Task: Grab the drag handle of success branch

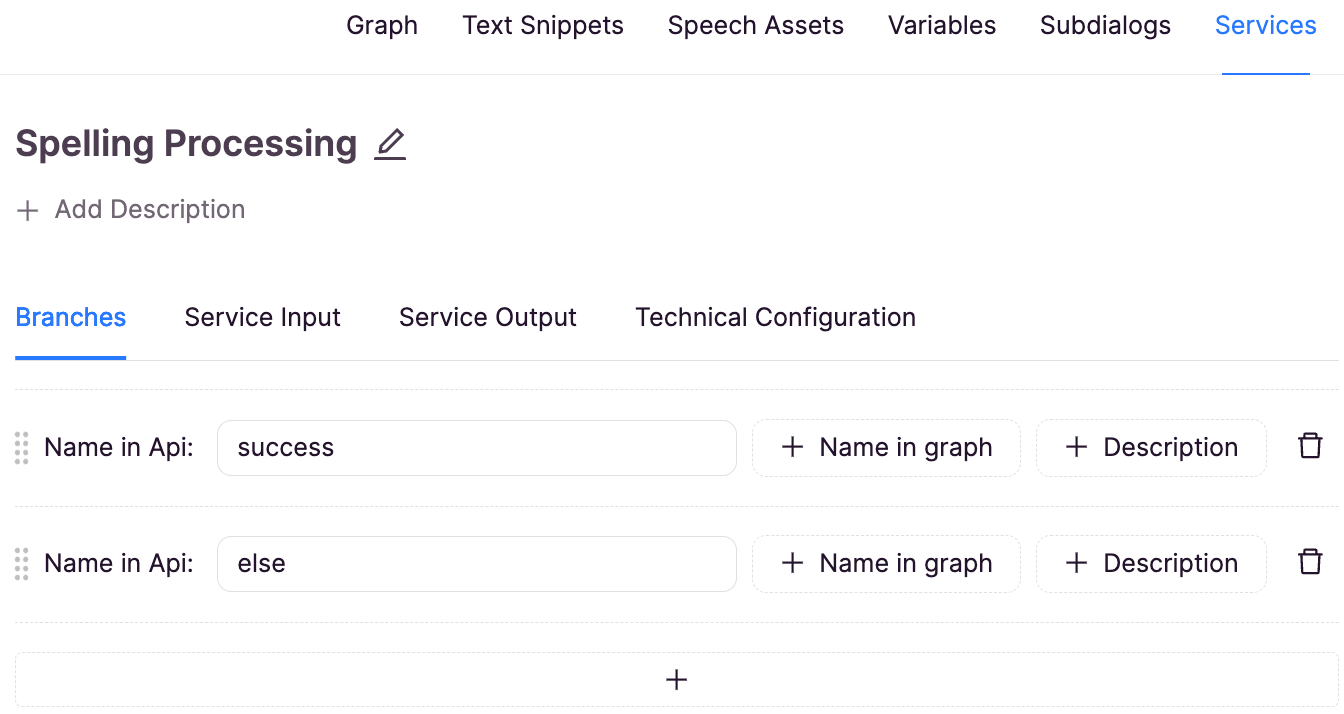Action: coord(22,447)
